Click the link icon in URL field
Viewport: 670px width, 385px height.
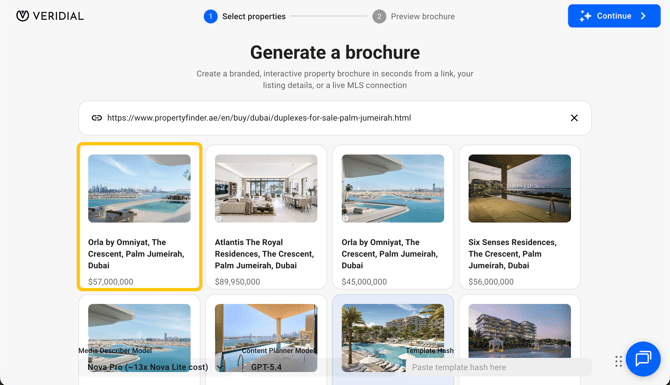(x=97, y=118)
